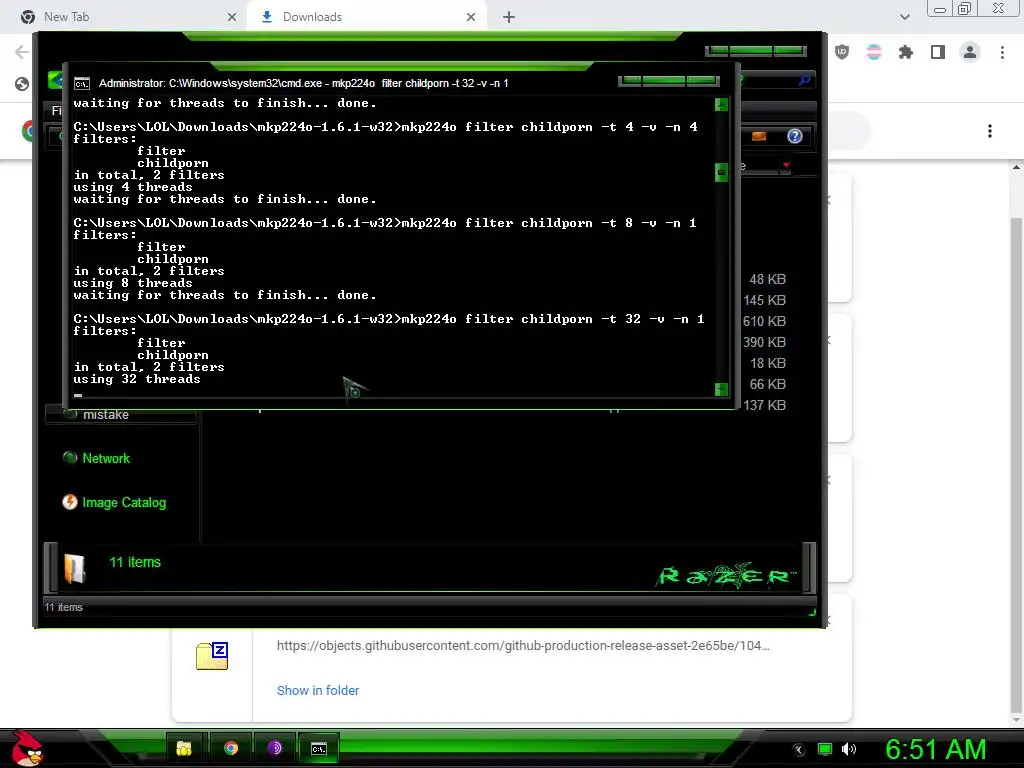The width and height of the screenshot is (1024, 768).
Task: Go back with Chrome back arrow
Action: tap(22, 52)
